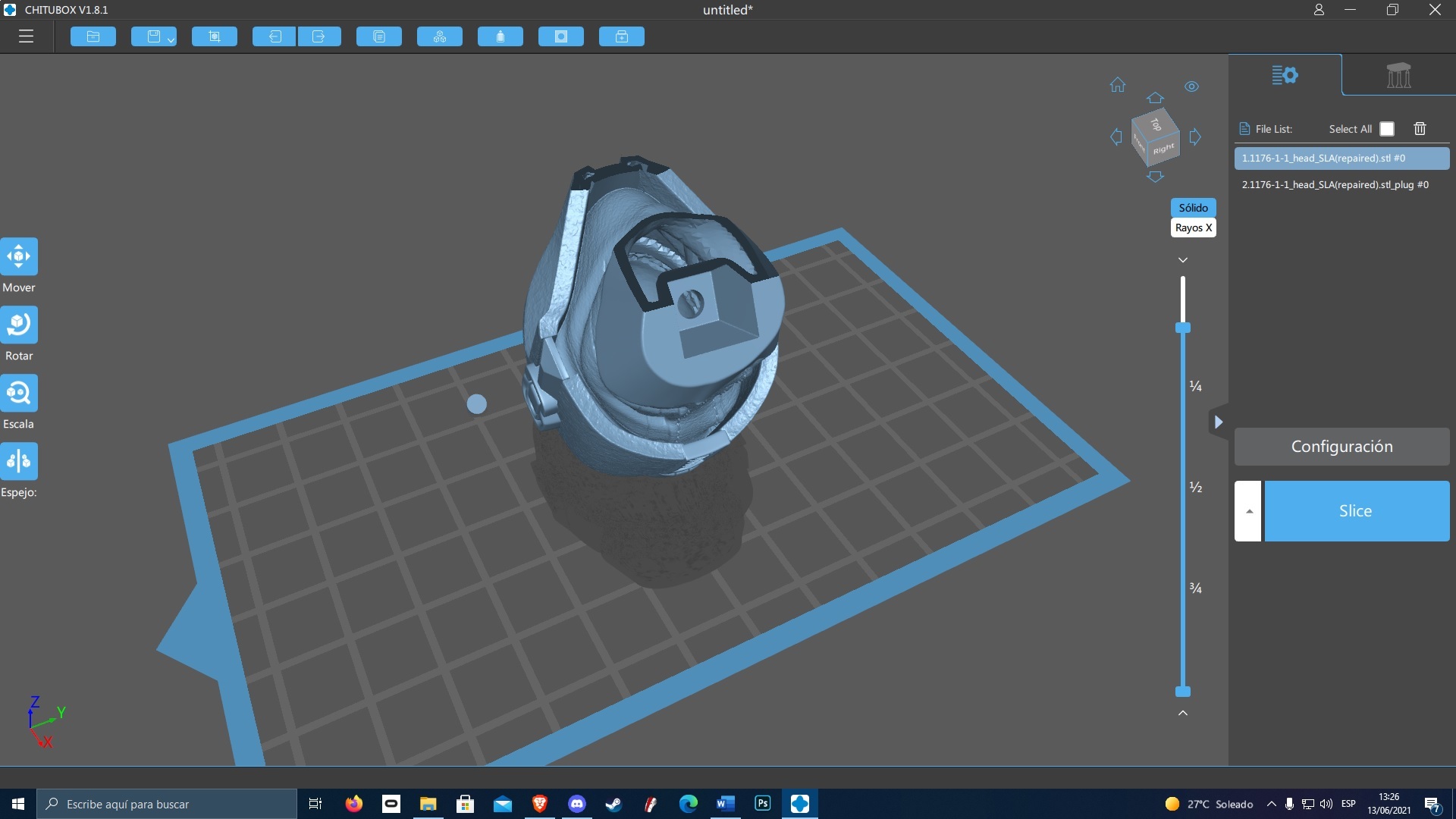1456x819 pixels.
Task: Open Discord from the taskbar
Action: click(577, 804)
